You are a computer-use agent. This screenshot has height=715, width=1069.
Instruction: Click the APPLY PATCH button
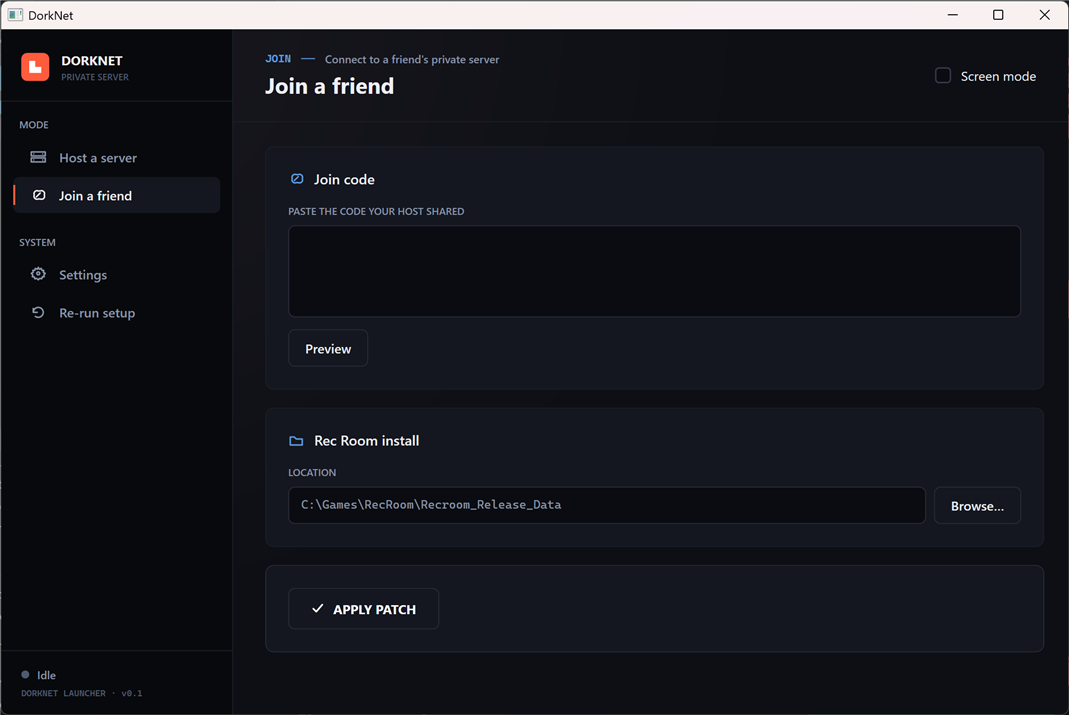click(363, 609)
